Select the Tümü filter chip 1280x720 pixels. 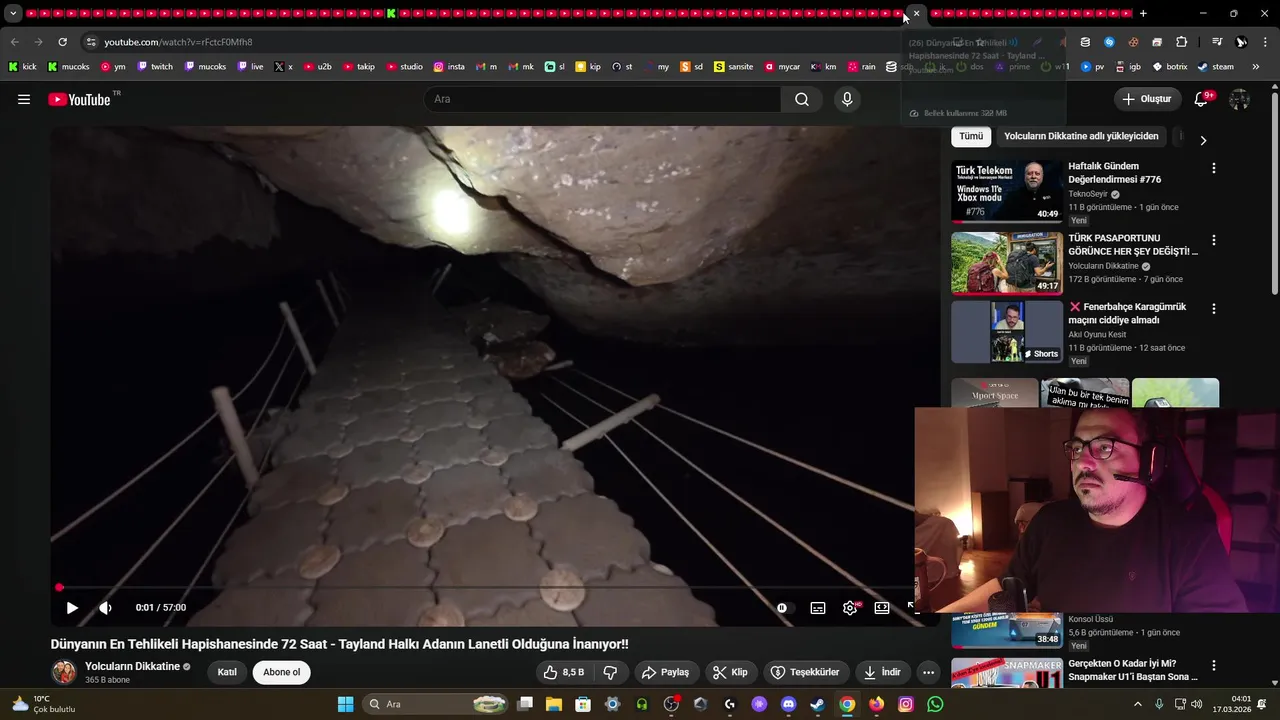click(971, 136)
